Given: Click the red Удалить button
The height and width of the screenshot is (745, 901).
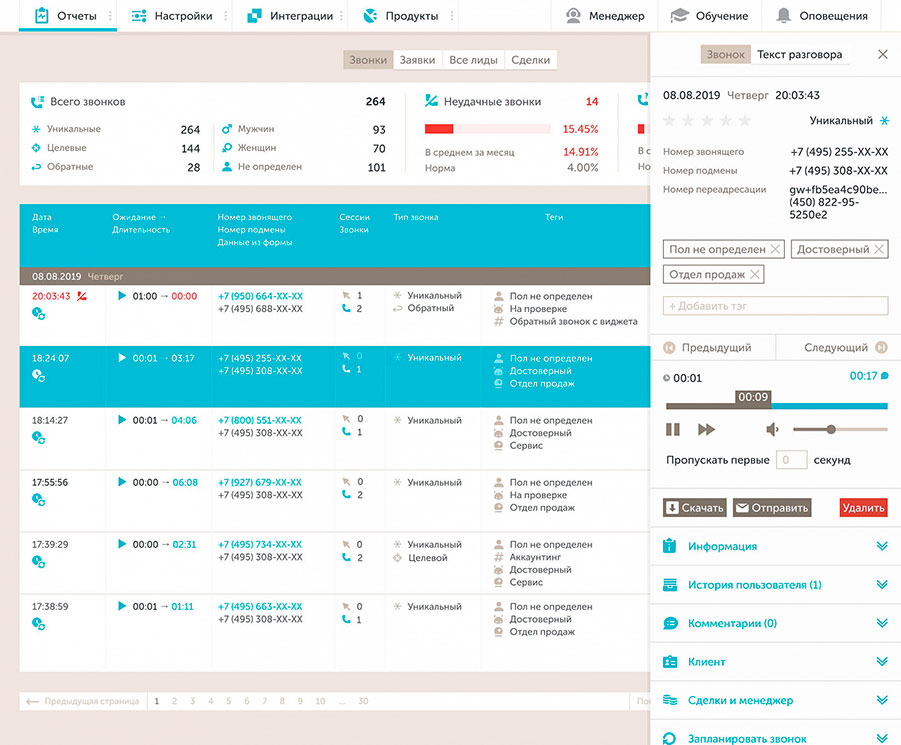Looking at the screenshot, I should pyautogui.click(x=863, y=508).
